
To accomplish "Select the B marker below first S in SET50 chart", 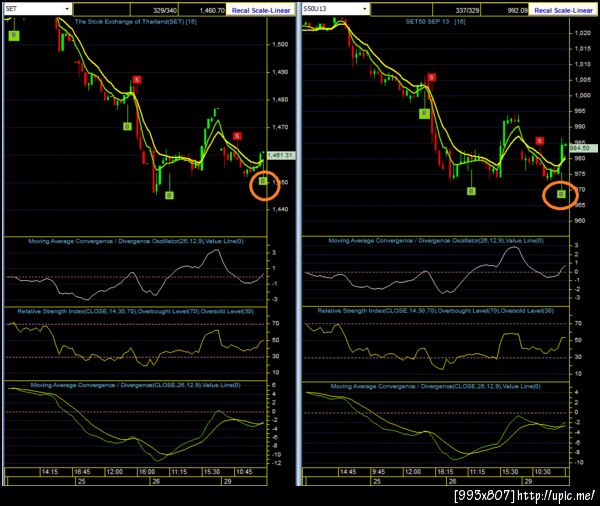I will 424,113.
